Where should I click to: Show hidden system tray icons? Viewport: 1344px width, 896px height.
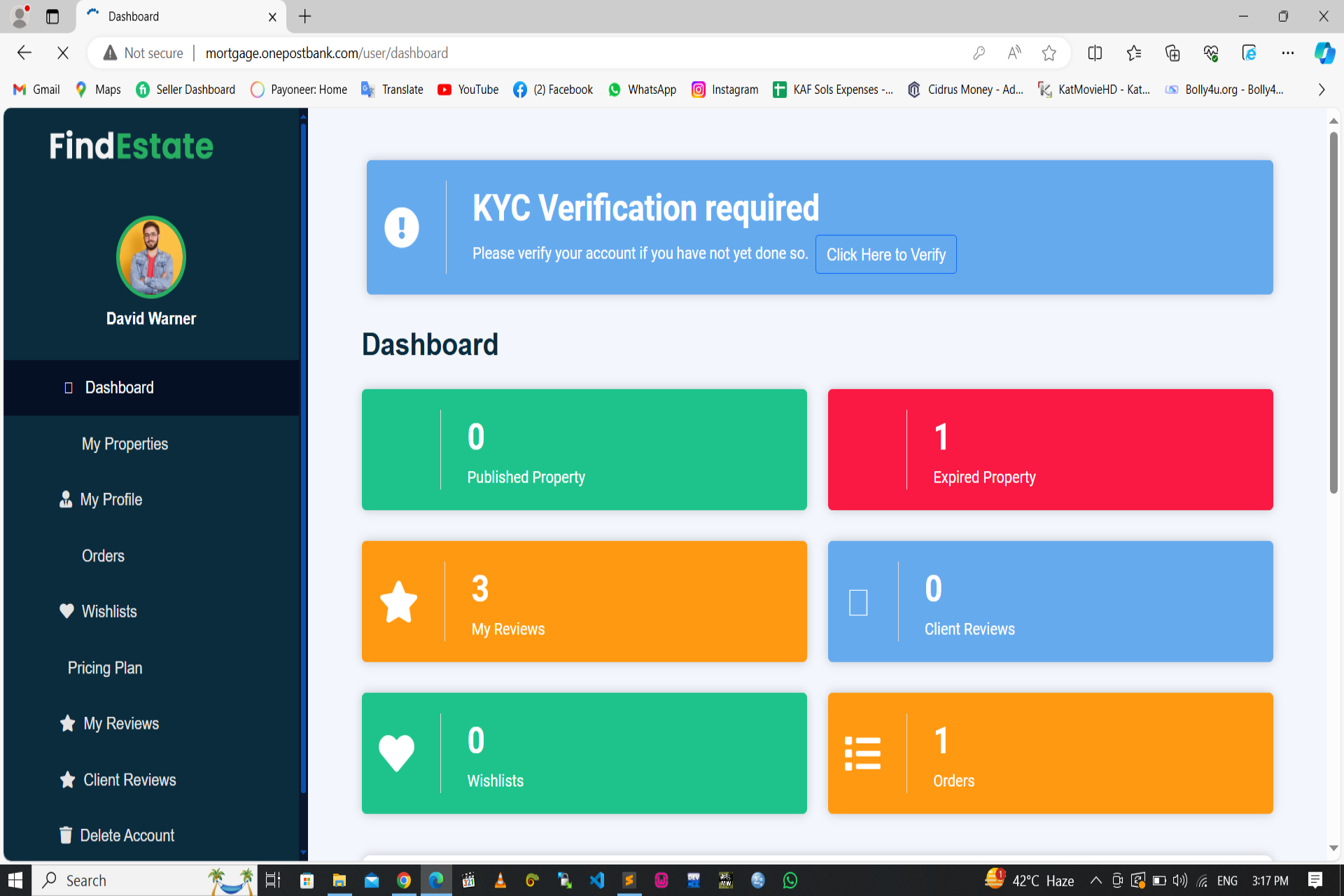1095,881
